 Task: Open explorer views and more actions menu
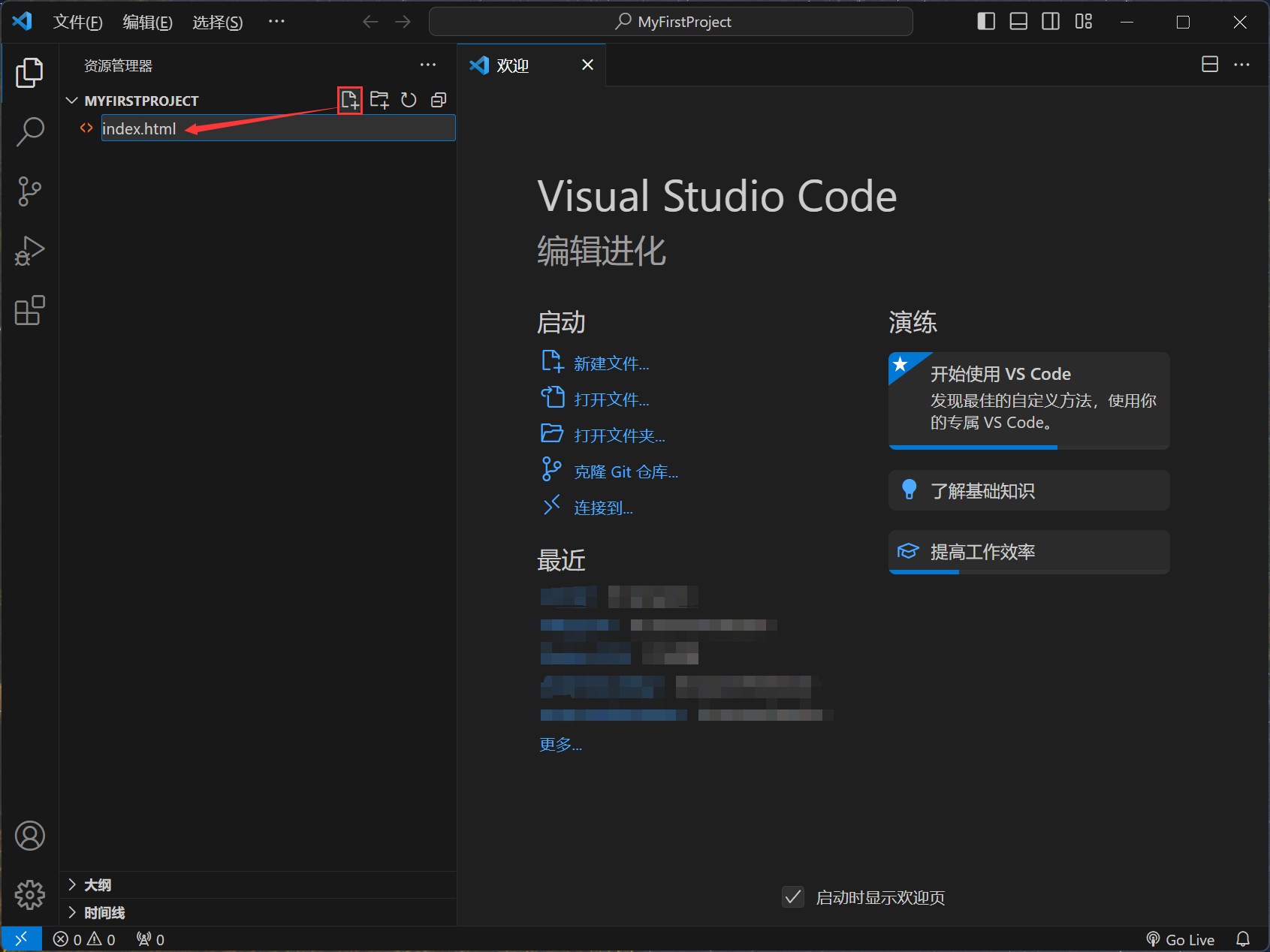point(428,65)
